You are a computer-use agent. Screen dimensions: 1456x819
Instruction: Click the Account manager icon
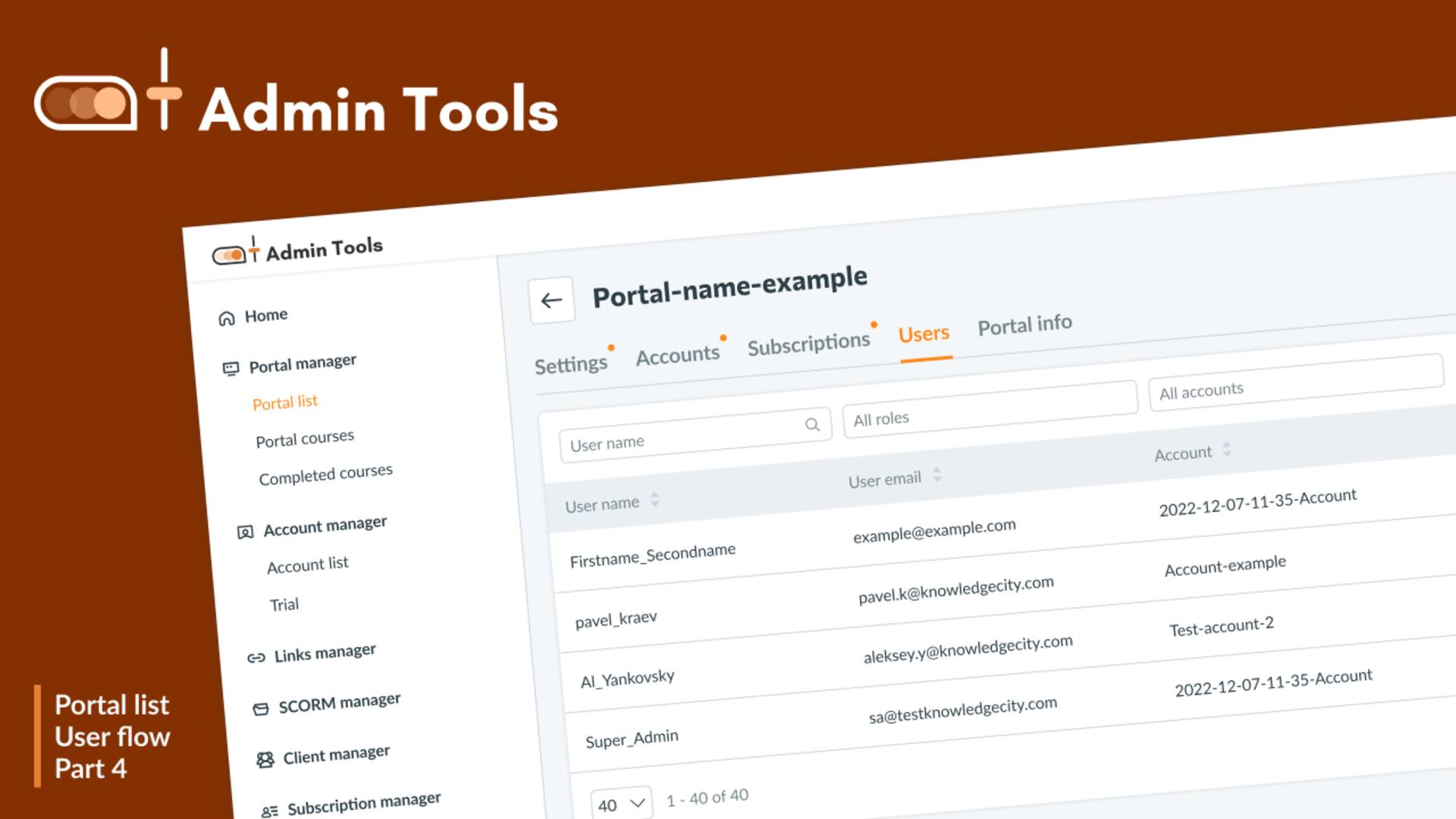[244, 532]
